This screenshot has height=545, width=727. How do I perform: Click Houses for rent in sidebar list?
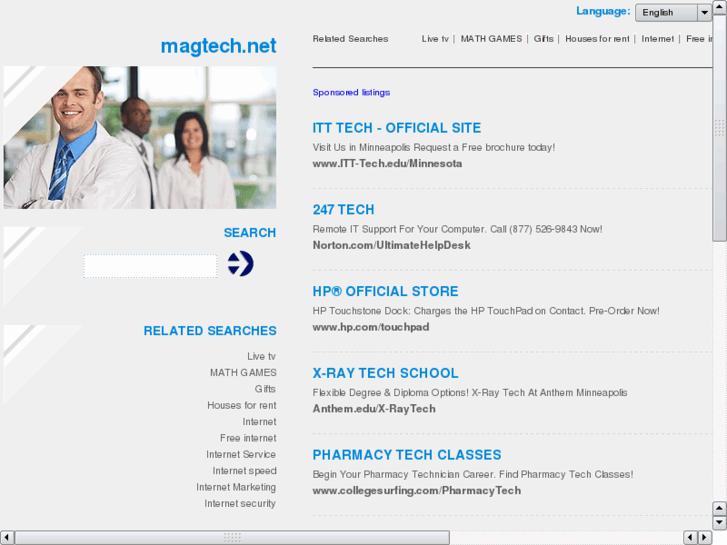point(242,405)
